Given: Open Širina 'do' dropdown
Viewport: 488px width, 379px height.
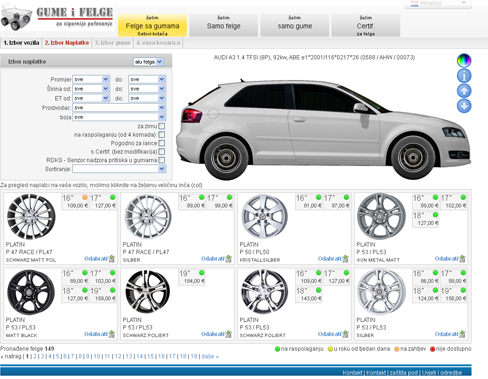Looking at the screenshot, I should pos(147,89).
